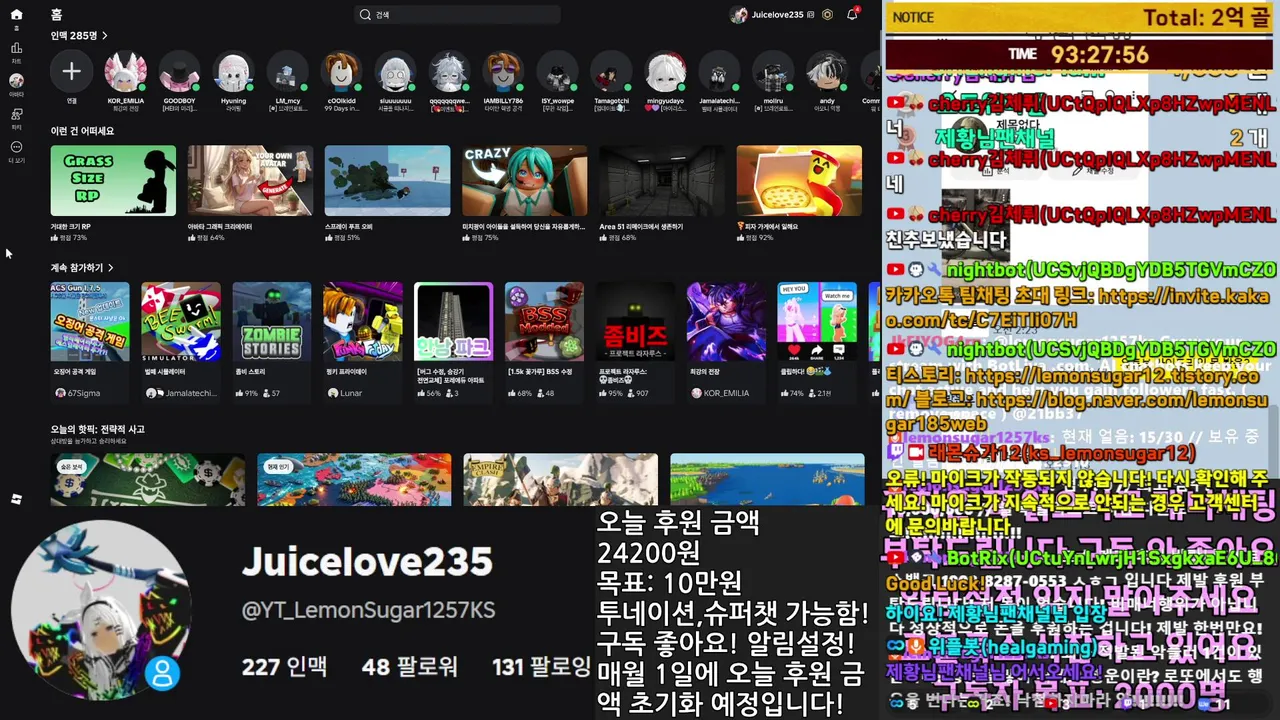Viewport: 1280px width, 720px height.
Task: Open the Home icon in the Roblox sidebar
Action: [x=16, y=16]
